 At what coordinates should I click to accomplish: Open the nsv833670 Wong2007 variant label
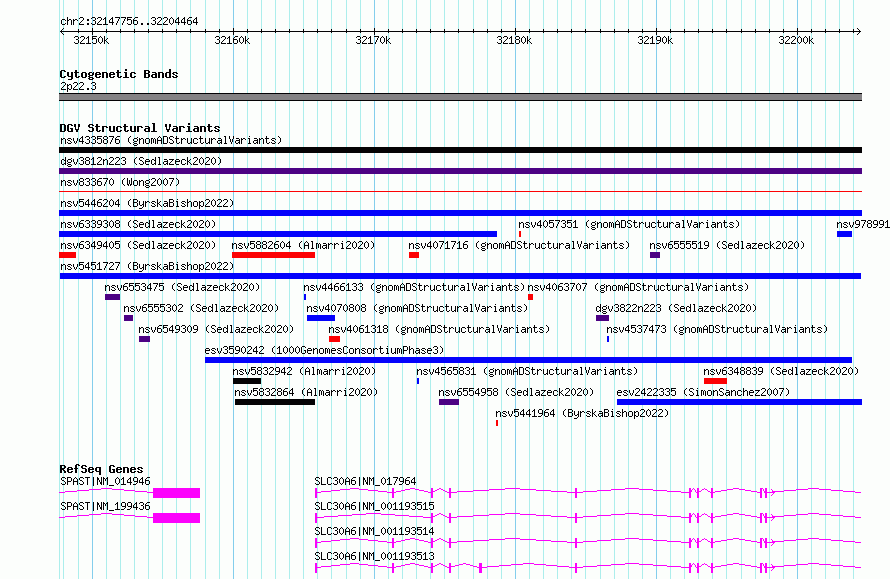pos(120,182)
